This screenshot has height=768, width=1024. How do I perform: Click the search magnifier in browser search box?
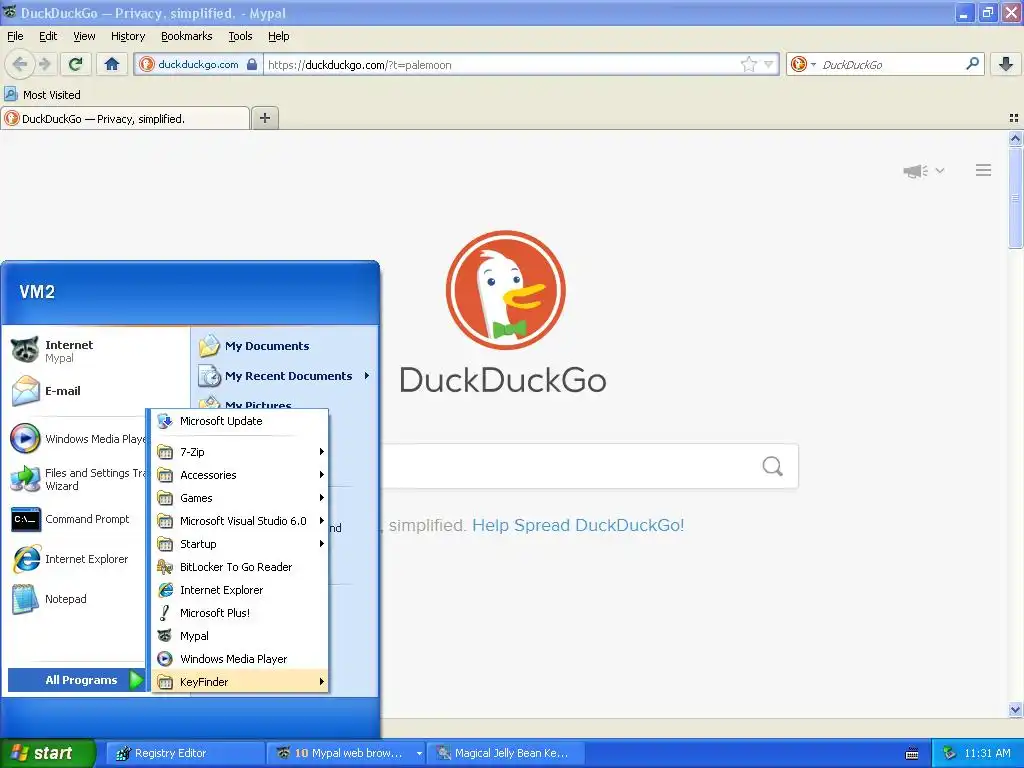click(972, 64)
